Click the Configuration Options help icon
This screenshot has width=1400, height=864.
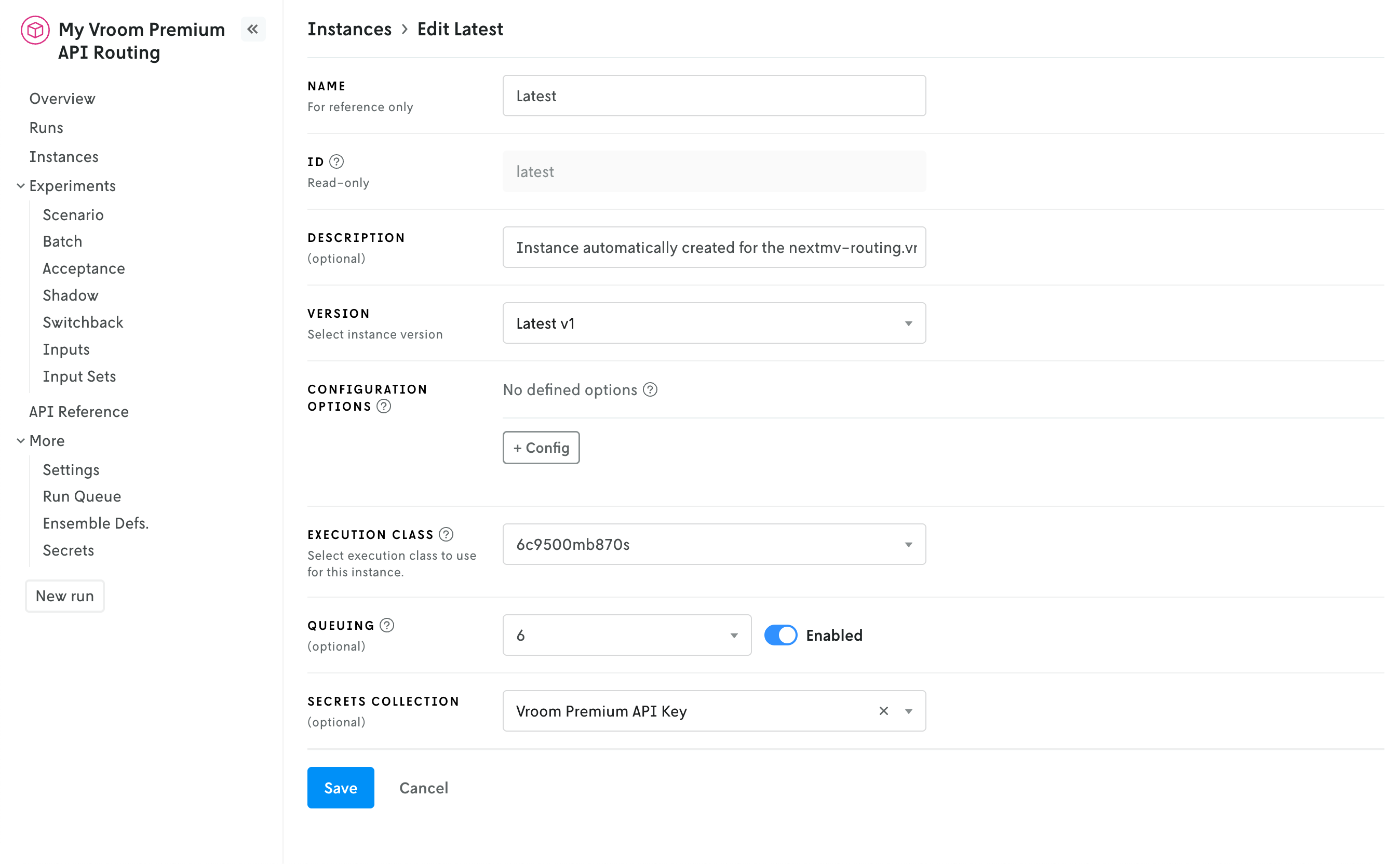tap(383, 406)
